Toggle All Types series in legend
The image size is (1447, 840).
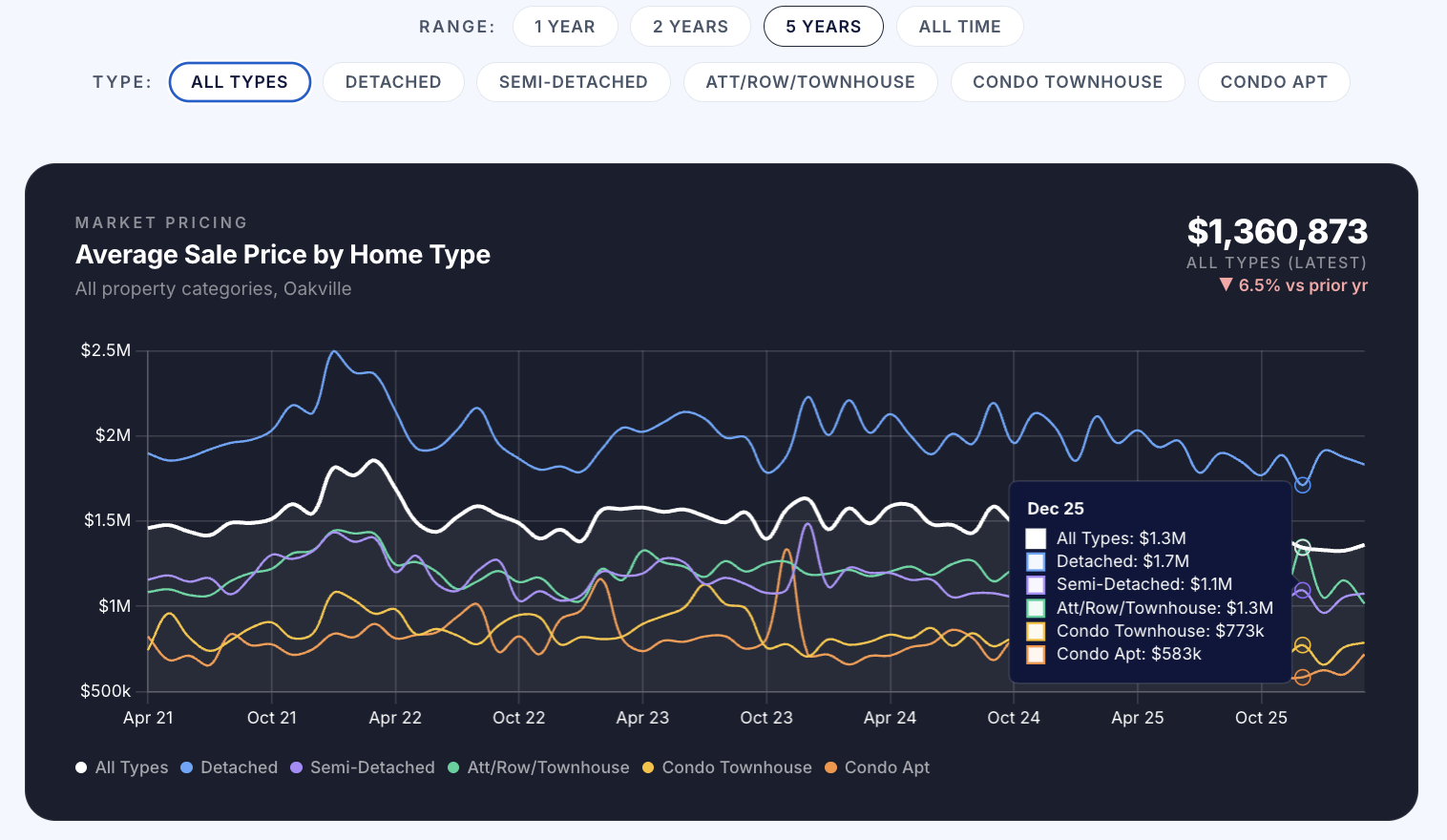(x=122, y=767)
